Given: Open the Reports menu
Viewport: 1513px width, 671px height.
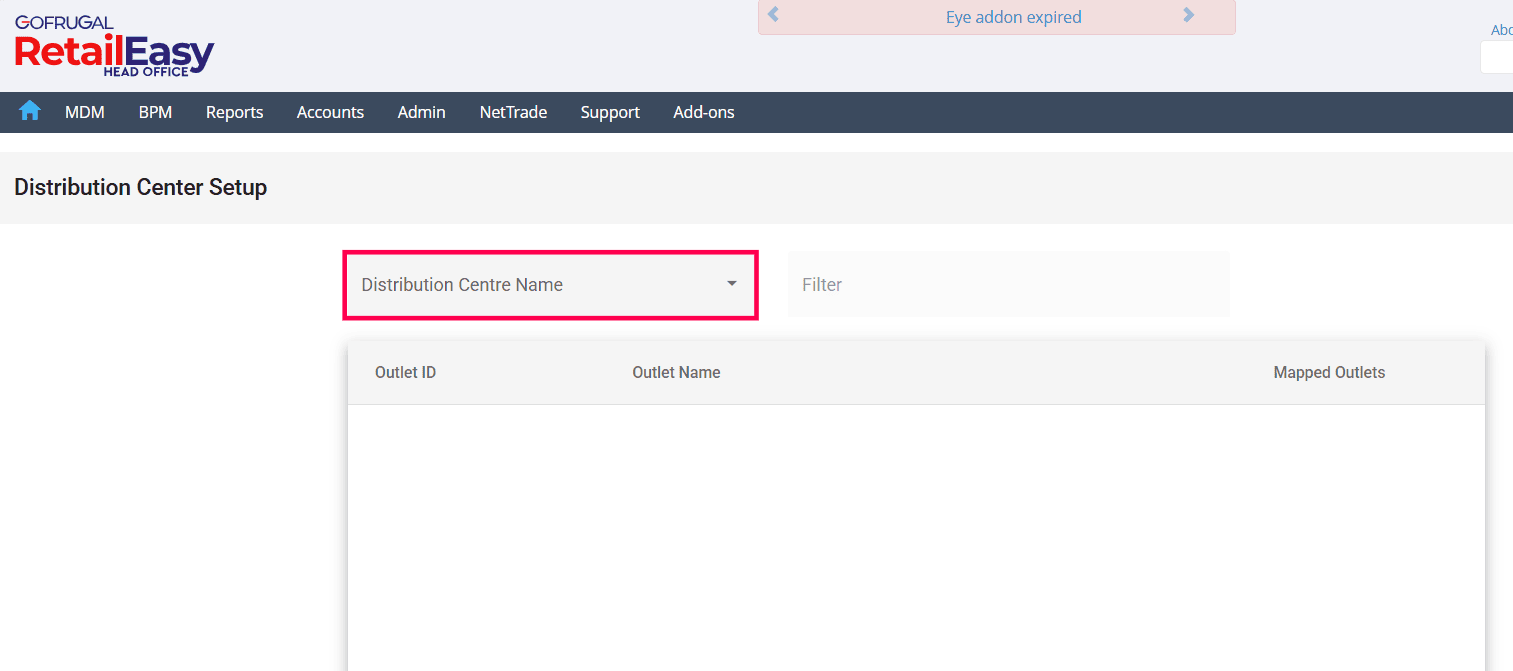Looking at the screenshot, I should pos(235,112).
